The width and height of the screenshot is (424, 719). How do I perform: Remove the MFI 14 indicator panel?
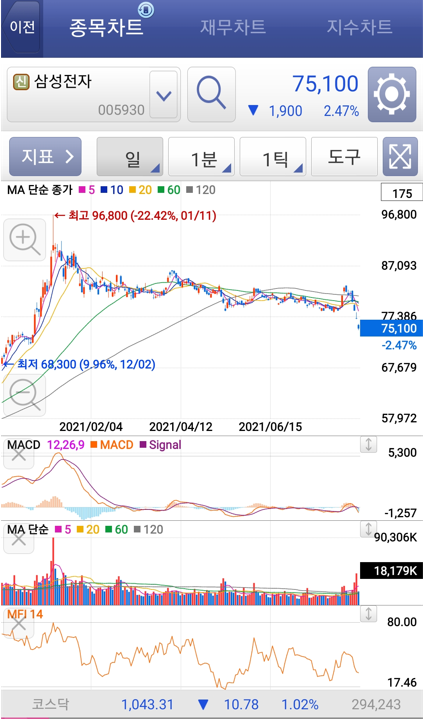click(18, 624)
